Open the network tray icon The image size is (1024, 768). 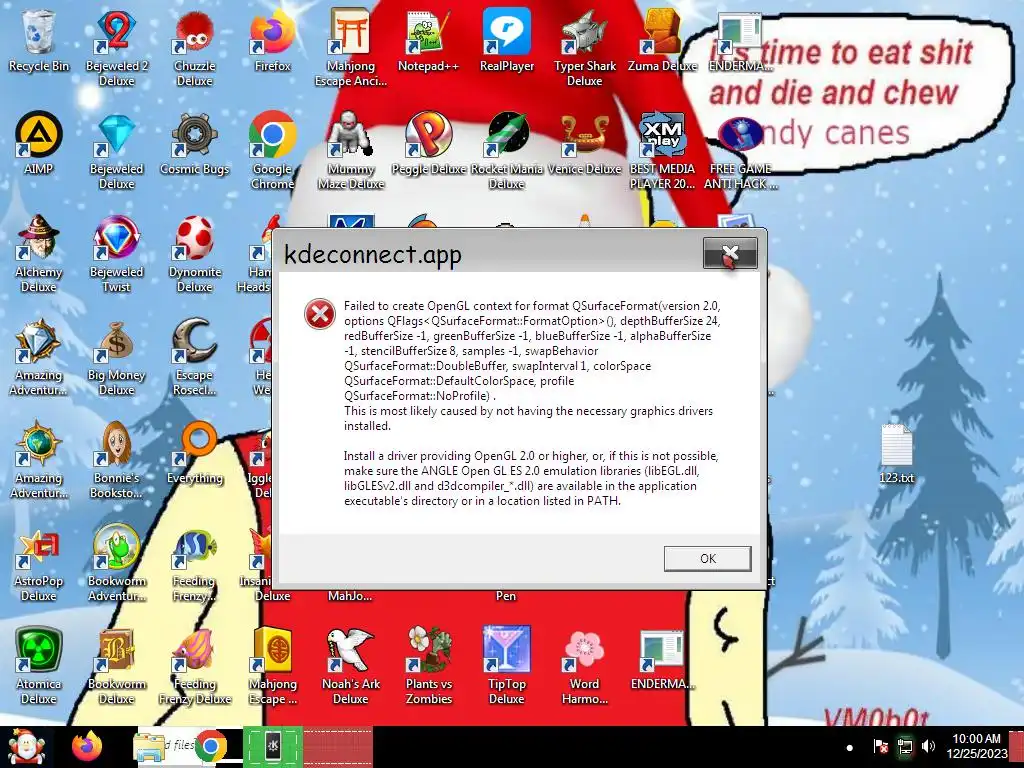coord(905,746)
